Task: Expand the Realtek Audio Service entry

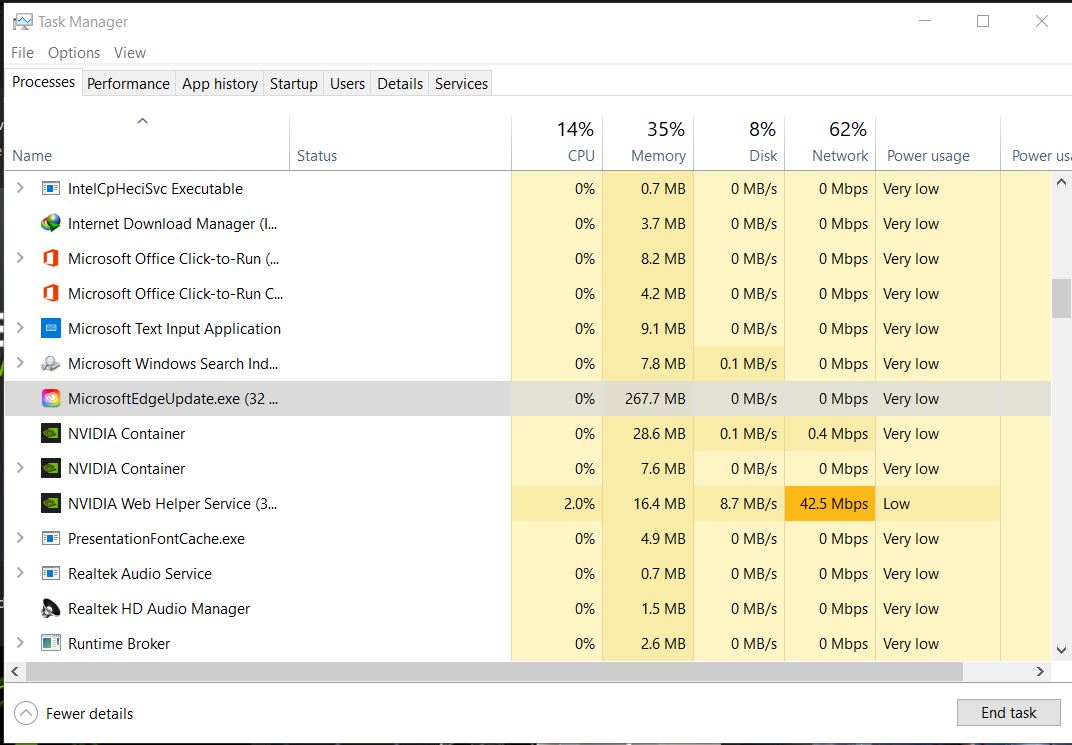Action: pyautogui.click(x=20, y=574)
